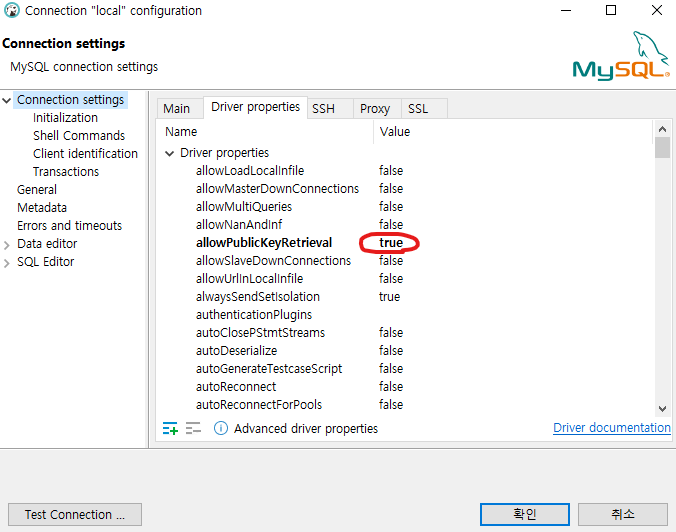
Task: Click the DBeaver app icon in the title bar
Action: coord(12,10)
